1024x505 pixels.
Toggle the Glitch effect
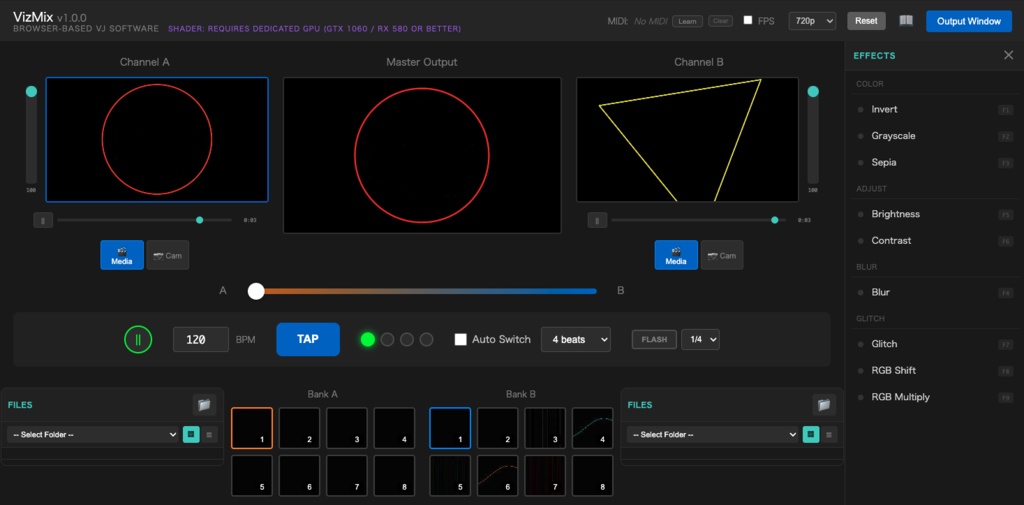pos(935,344)
